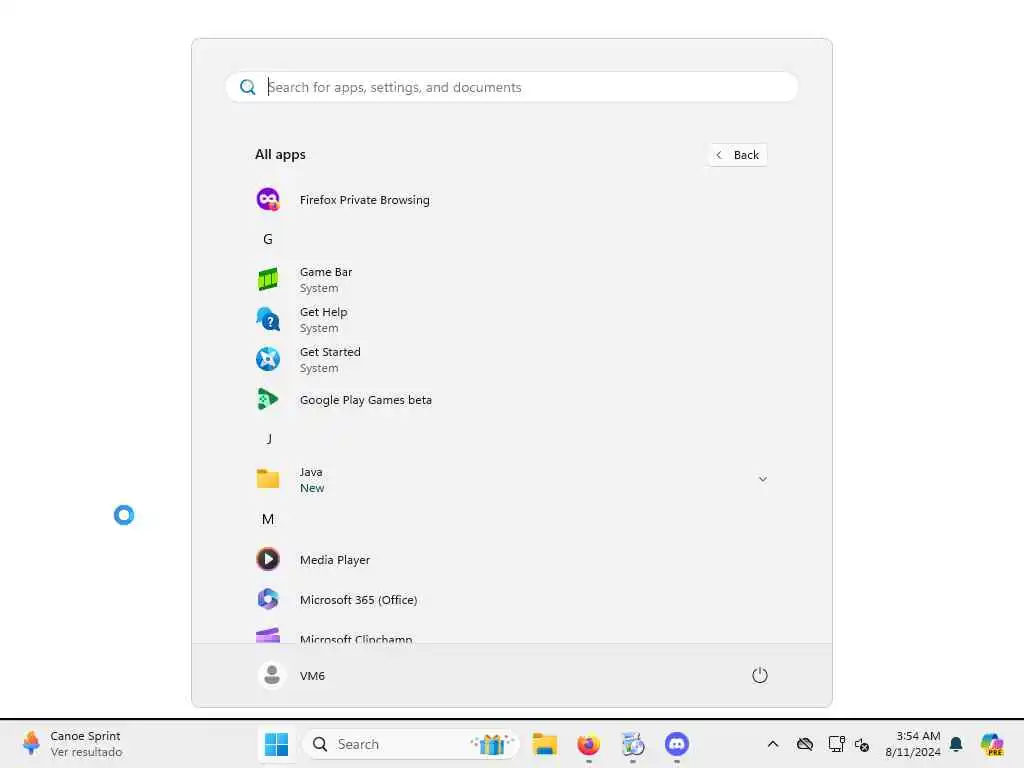
Task: Click the All apps heading
Action: click(x=280, y=154)
